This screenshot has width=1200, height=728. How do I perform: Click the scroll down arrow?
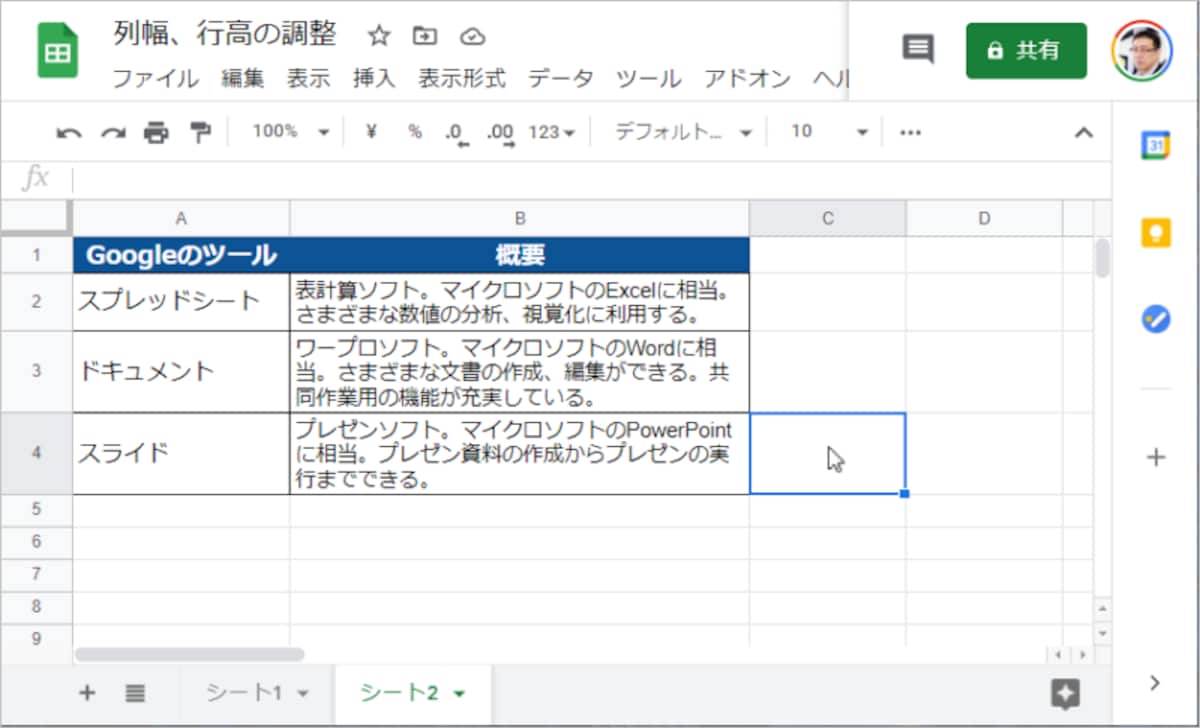(x=1103, y=634)
